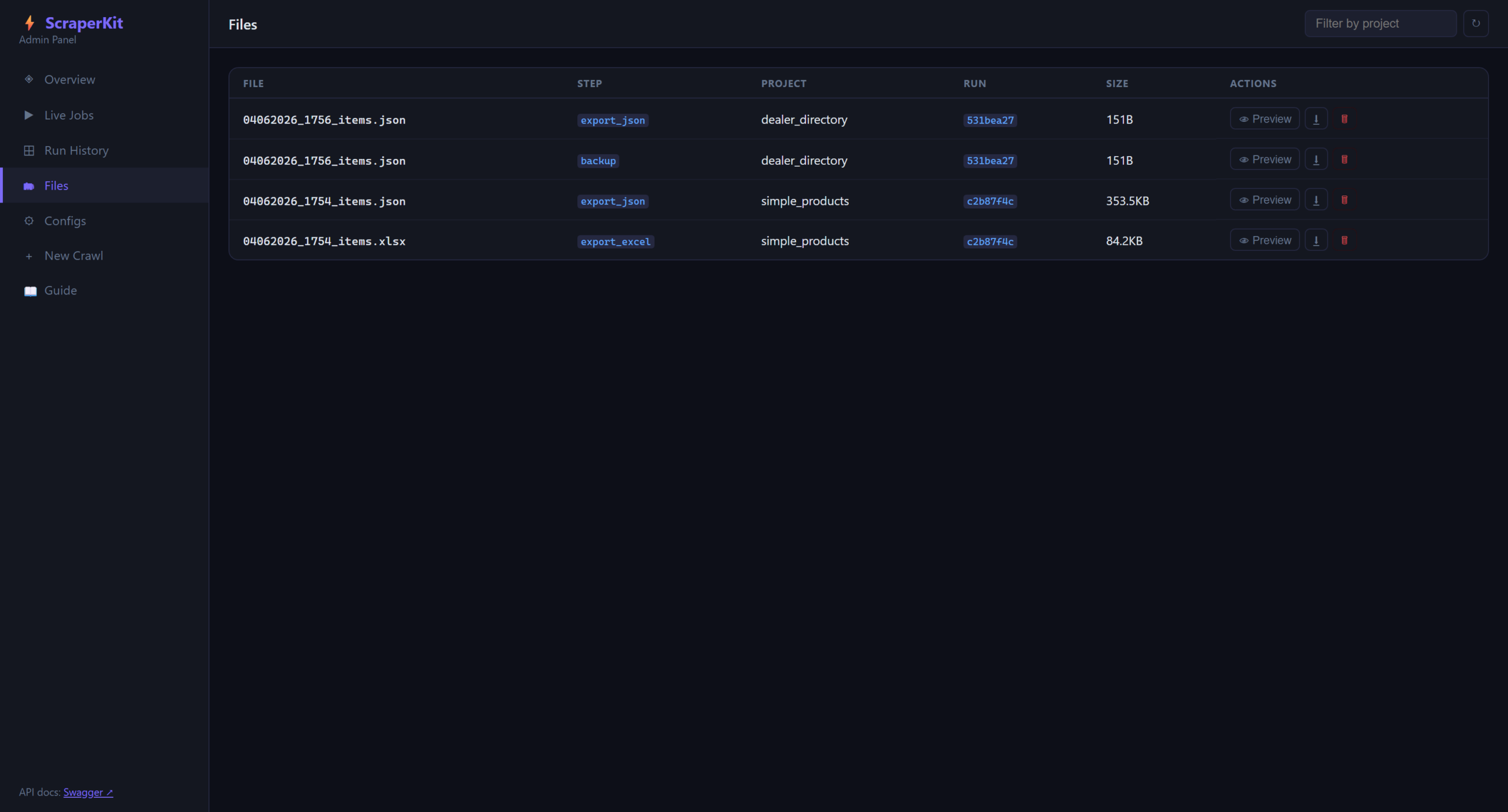This screenshot has width=1508, height=812.
Task: Preview the simple_products 1754 items.json file
Action: point(1265,200)
